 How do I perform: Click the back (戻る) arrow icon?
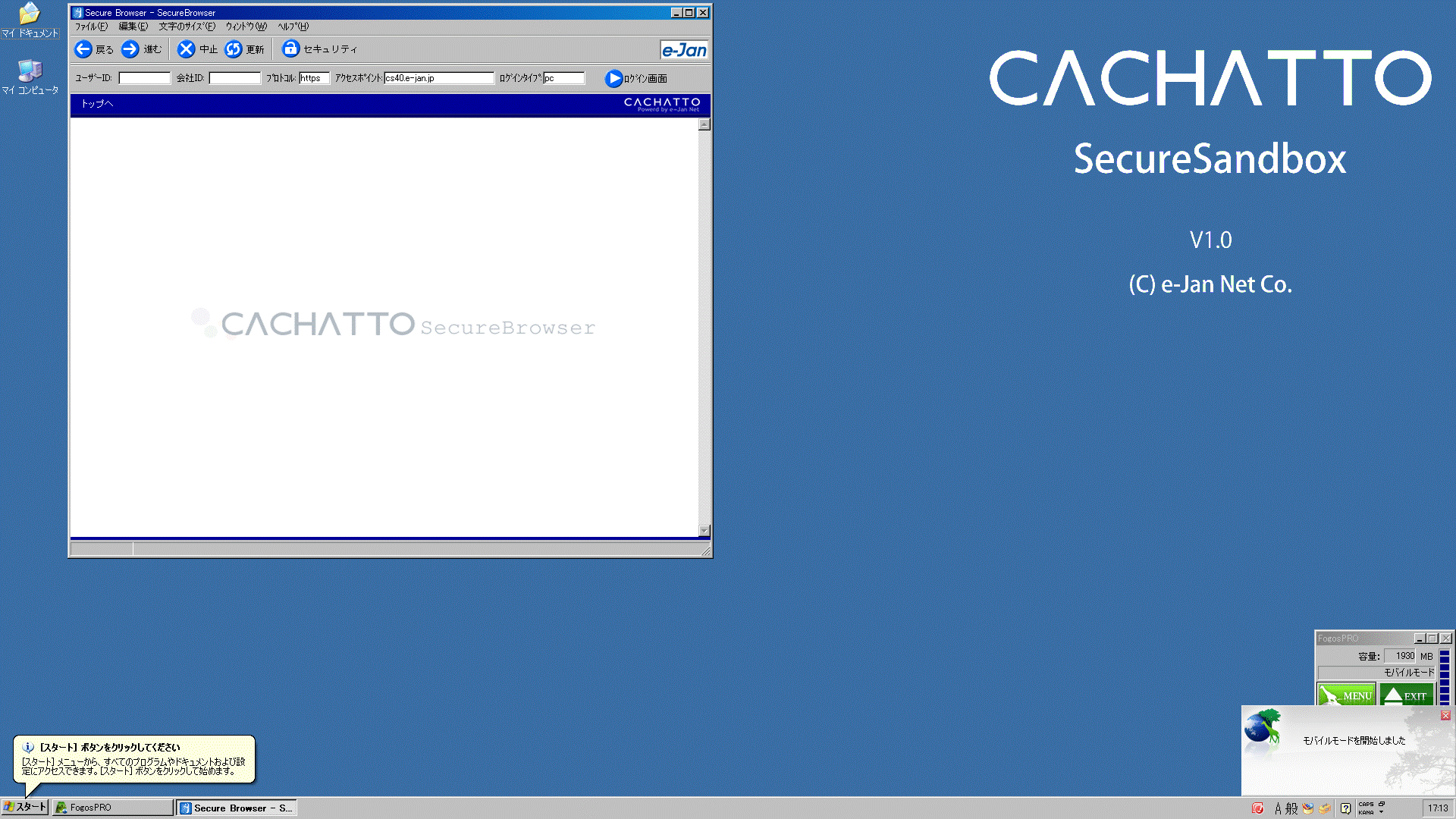[83, 49]
